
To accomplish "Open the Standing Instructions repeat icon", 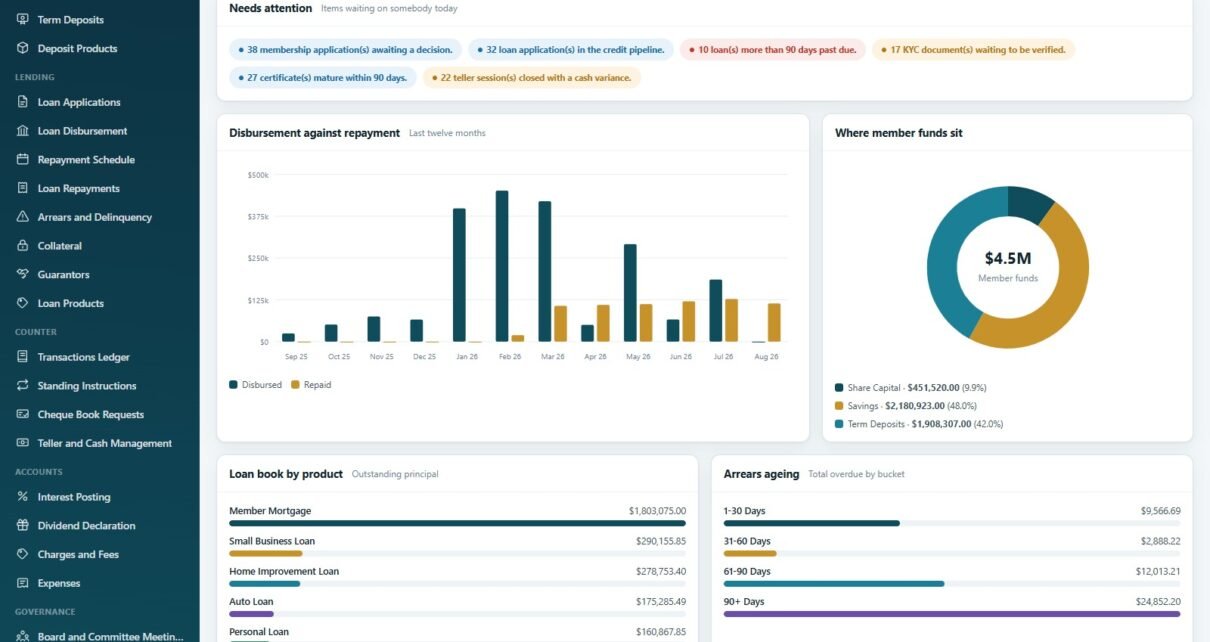I will point(23,386).
